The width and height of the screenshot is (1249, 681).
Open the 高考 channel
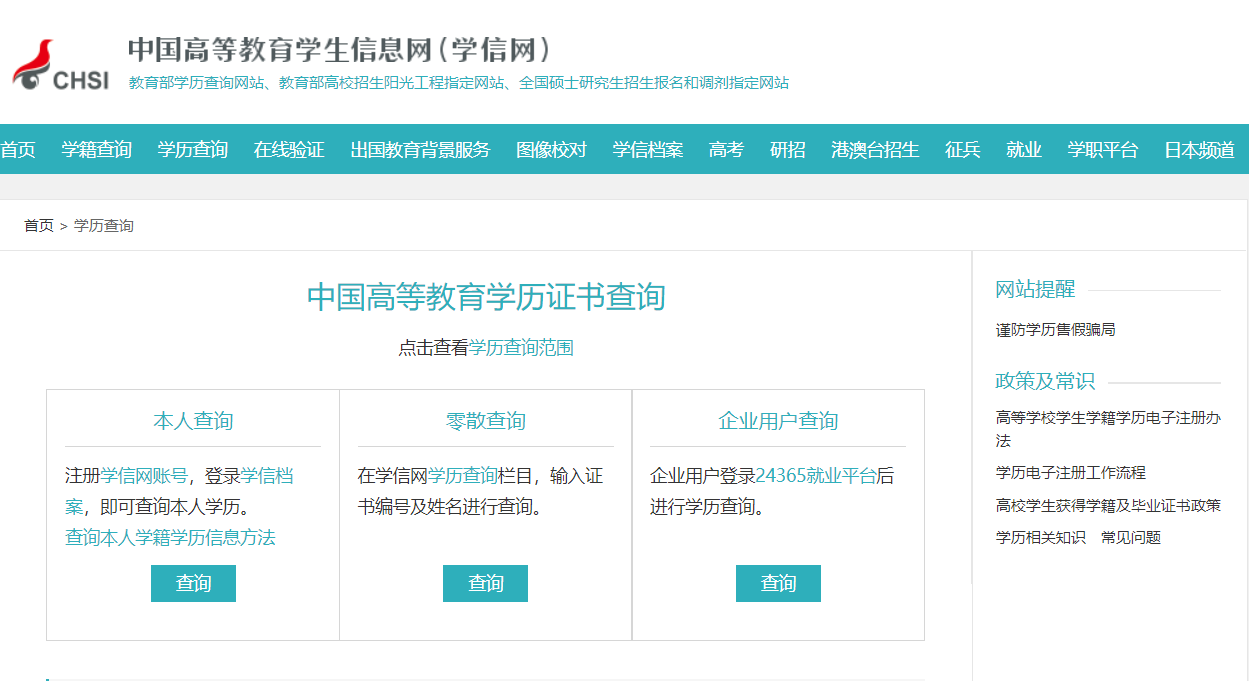[x=725, y=149]
